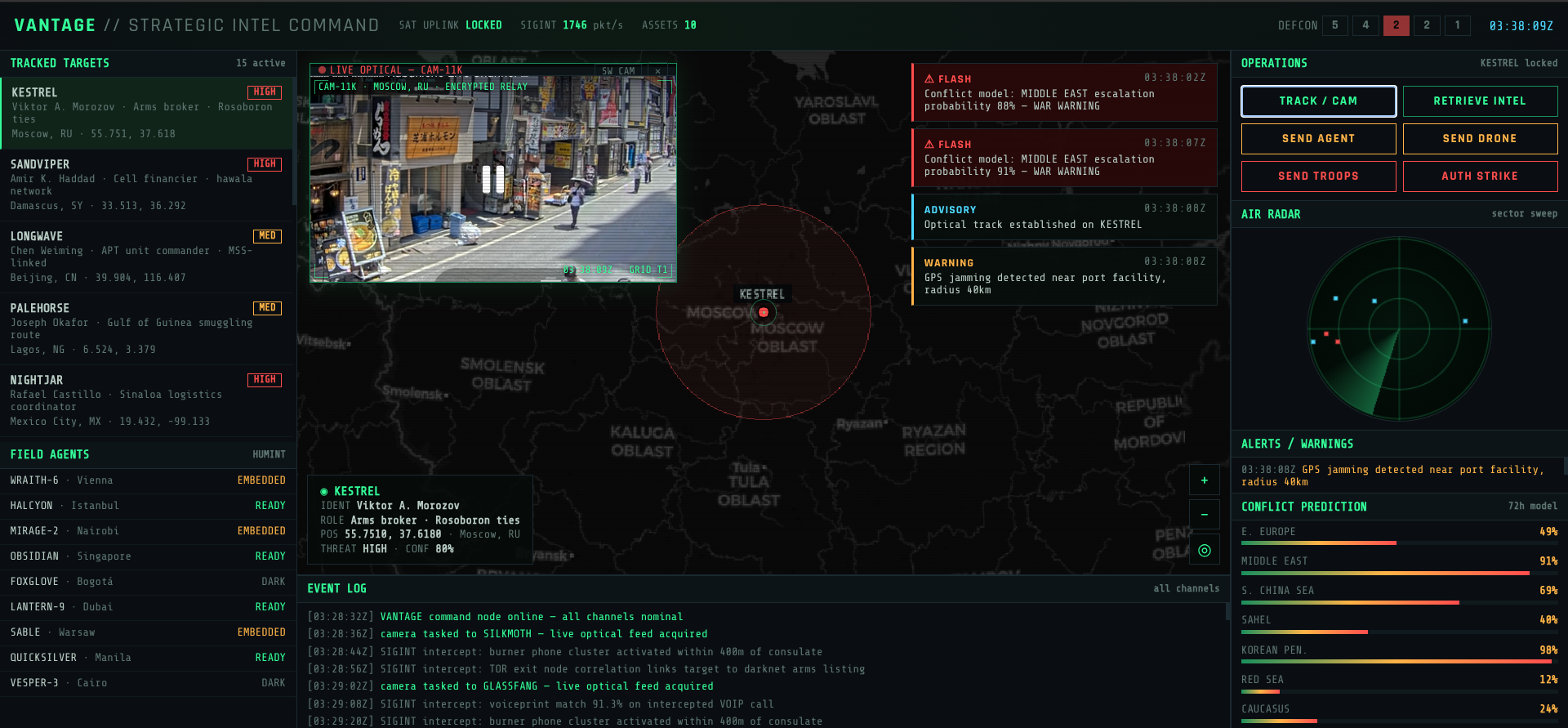Open the FLASH alert showing 91% probability

1064,158
